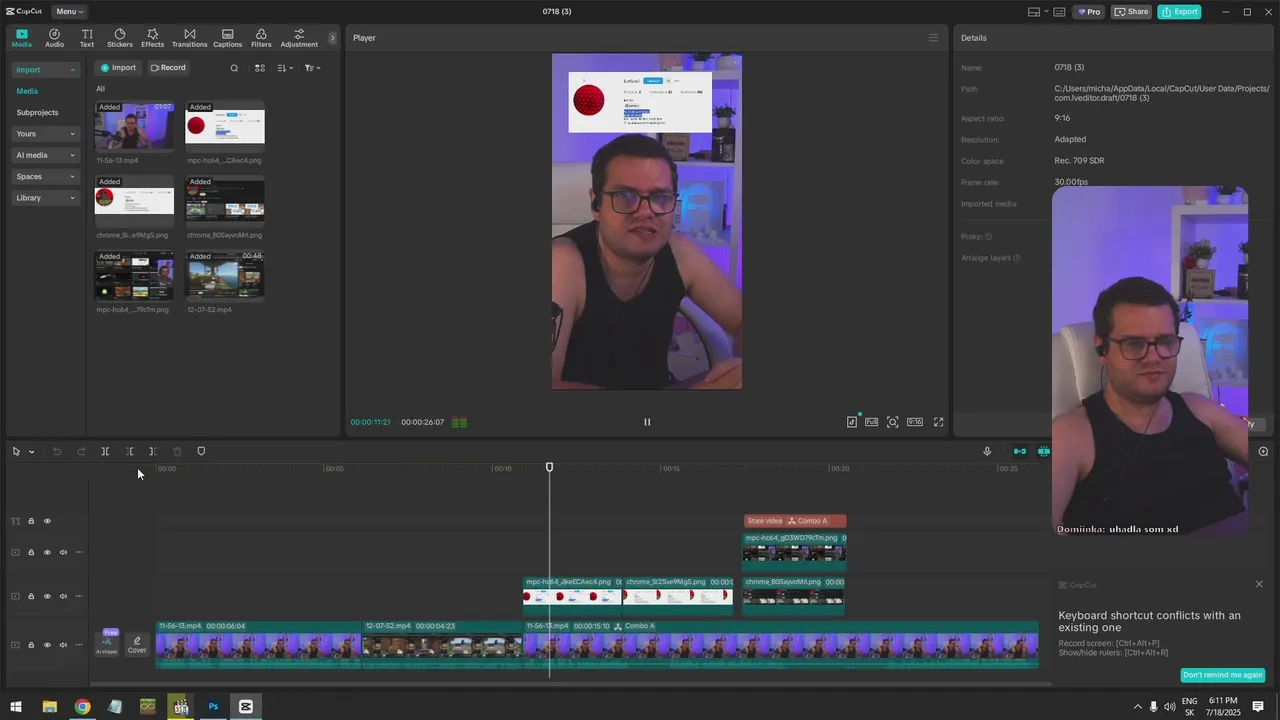Viewport: 1280px width, 720px height.
Task: Click the search icon in media panel
Action: (x=234, y=68)
